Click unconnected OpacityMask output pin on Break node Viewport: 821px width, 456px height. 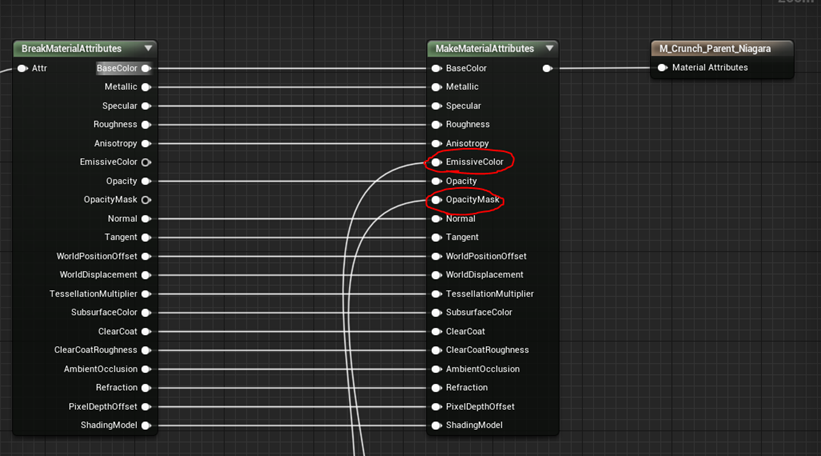pyautogui.click(x=147, y=199)
